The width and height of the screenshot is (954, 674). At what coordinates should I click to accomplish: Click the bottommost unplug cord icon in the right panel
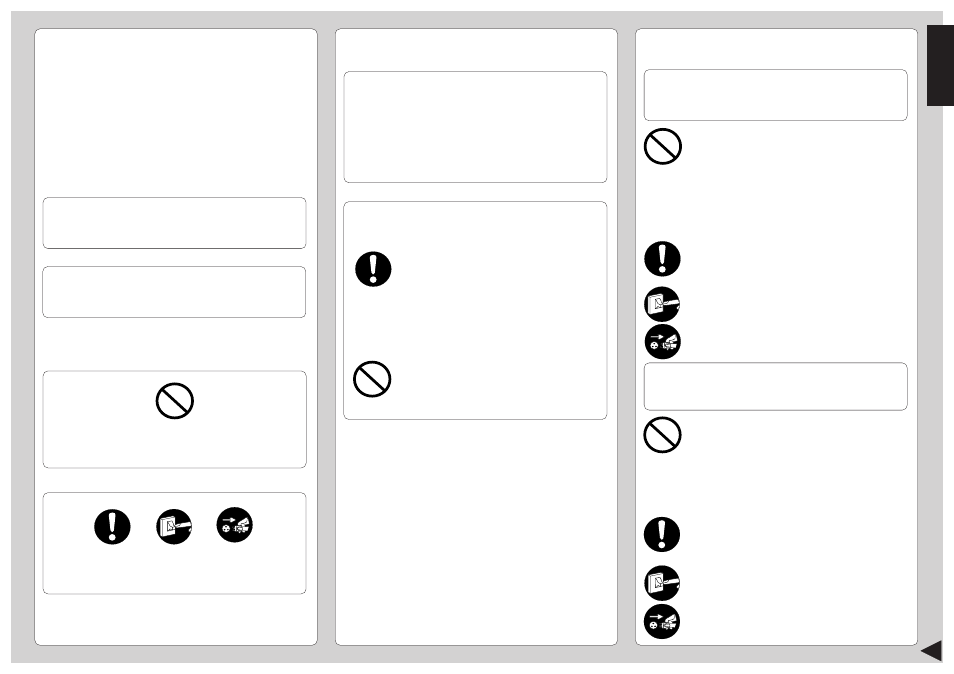point(662,622)
